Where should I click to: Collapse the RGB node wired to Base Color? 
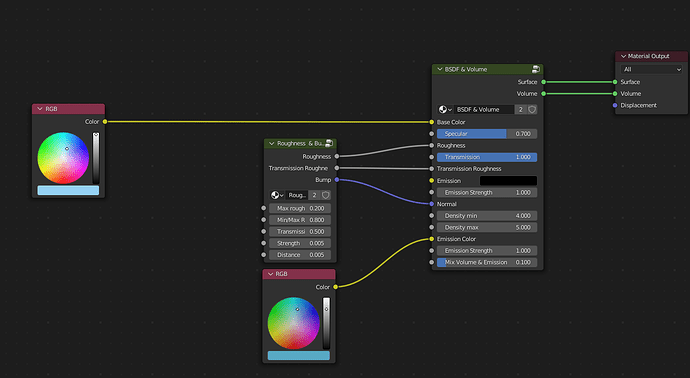click(x=40, y=109)
